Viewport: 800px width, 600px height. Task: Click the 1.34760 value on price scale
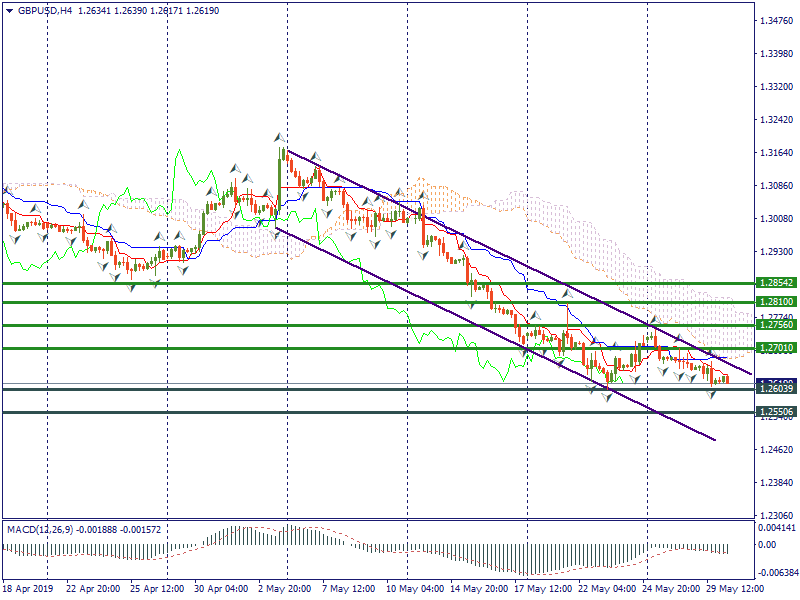click(775, 21)
